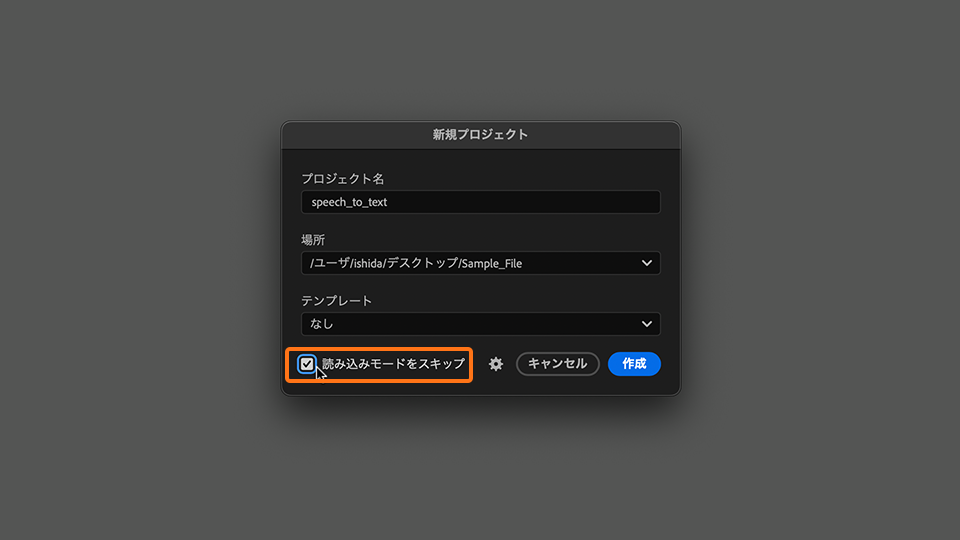Focus the プロジェクト名 input field
960x540 pixels.
tap(480, 202)
